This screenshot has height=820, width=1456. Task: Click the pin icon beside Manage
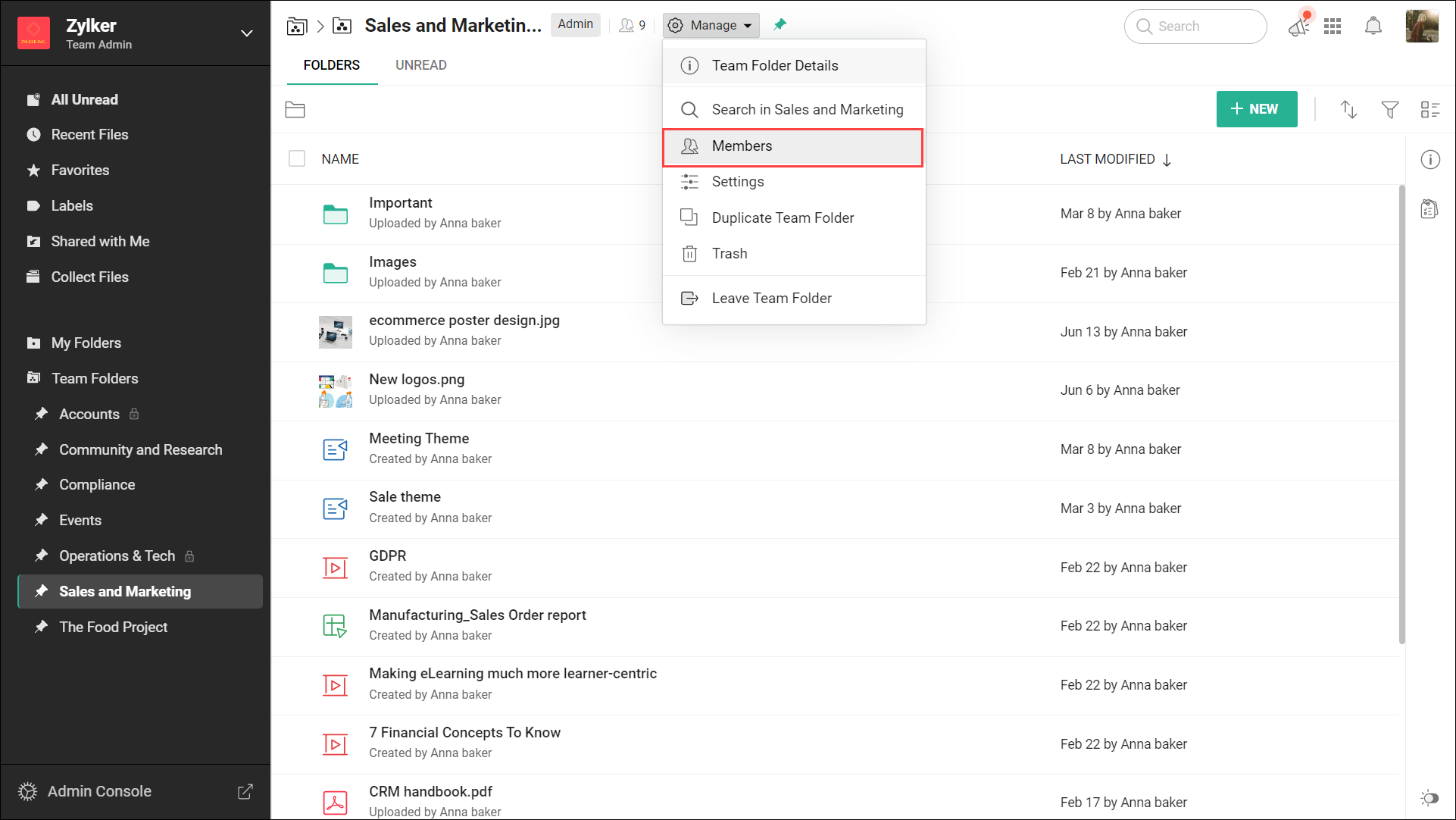[x=780, y=25]
